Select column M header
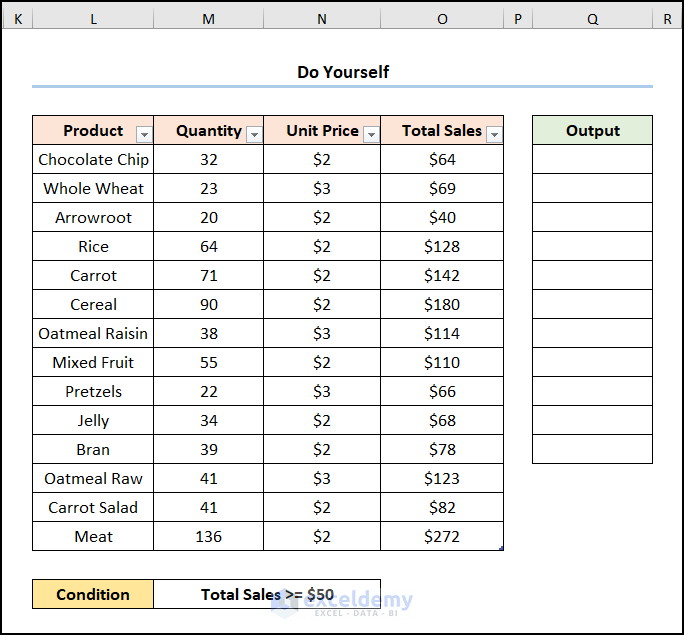This screenshot has height=635, width=684. (x=209, y=19)
